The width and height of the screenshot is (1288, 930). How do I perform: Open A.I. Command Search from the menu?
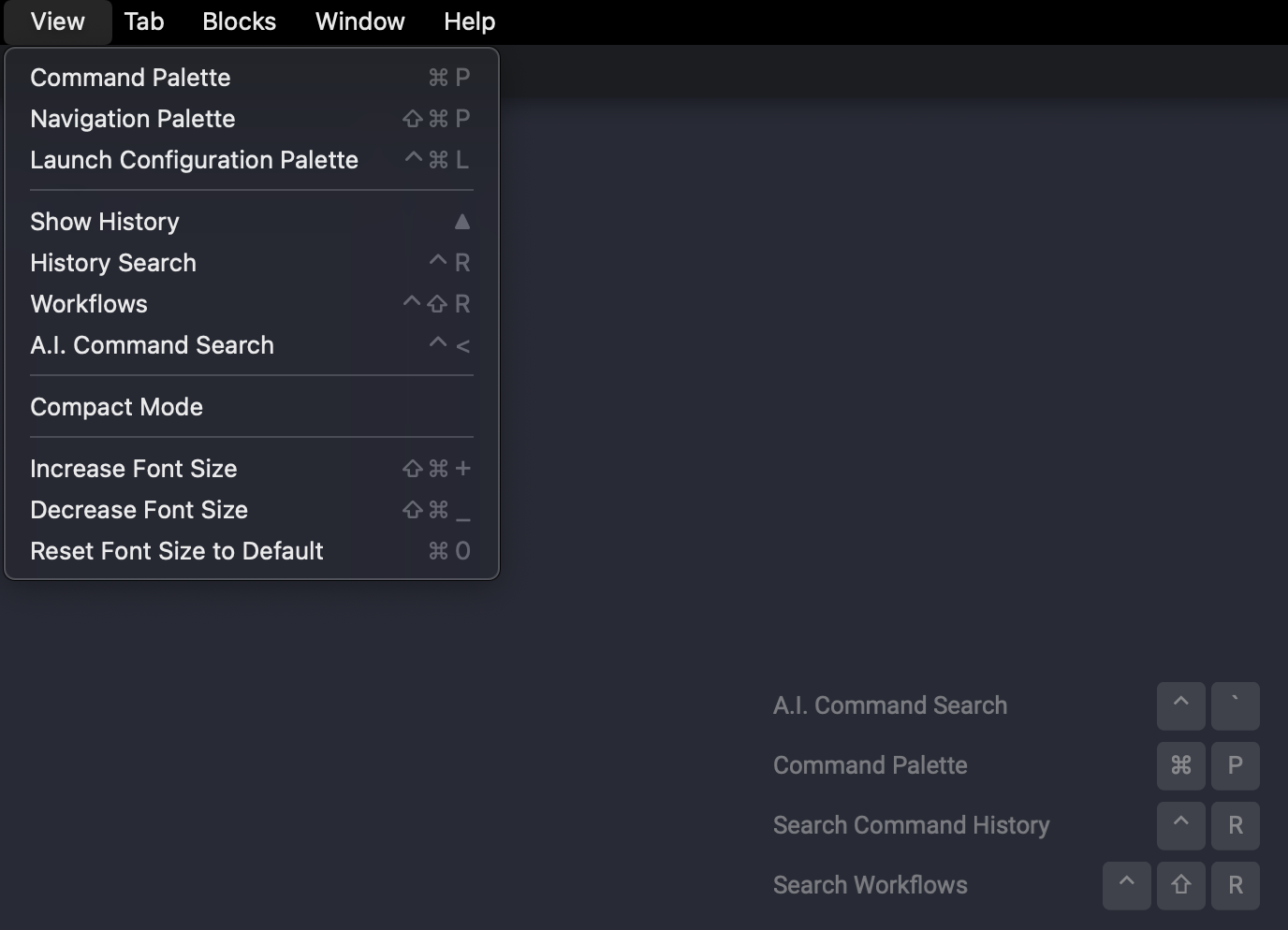[152, 344]
